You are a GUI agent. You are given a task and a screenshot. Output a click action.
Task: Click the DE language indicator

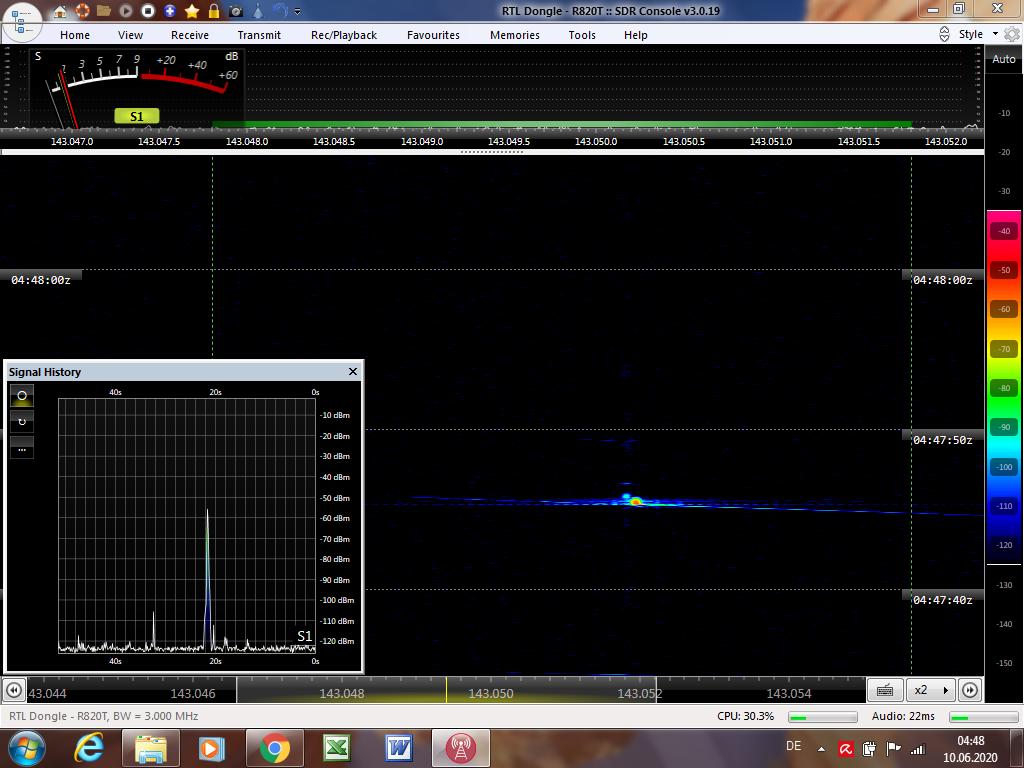[793, 746]
